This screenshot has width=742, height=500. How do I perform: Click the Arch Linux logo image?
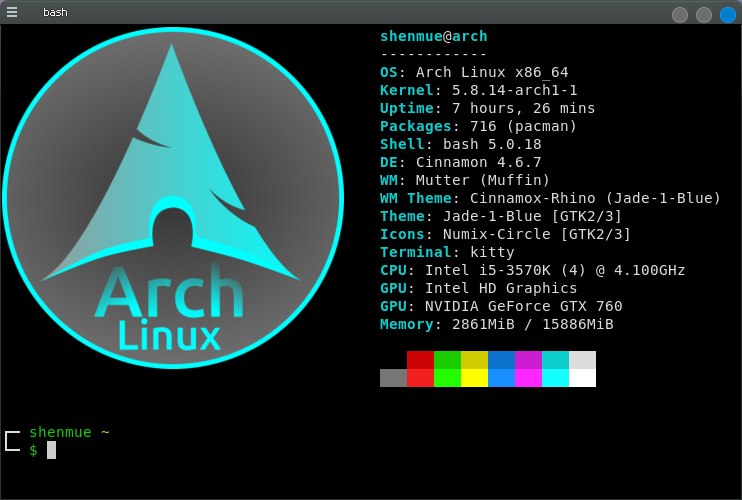[x=173, y=198]
